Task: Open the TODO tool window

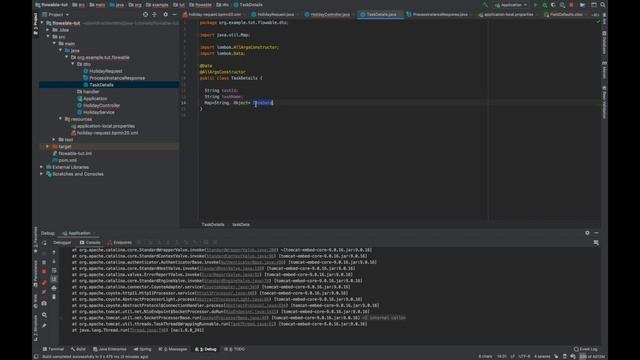Action: pyautogui.click(x=234, y=349)
